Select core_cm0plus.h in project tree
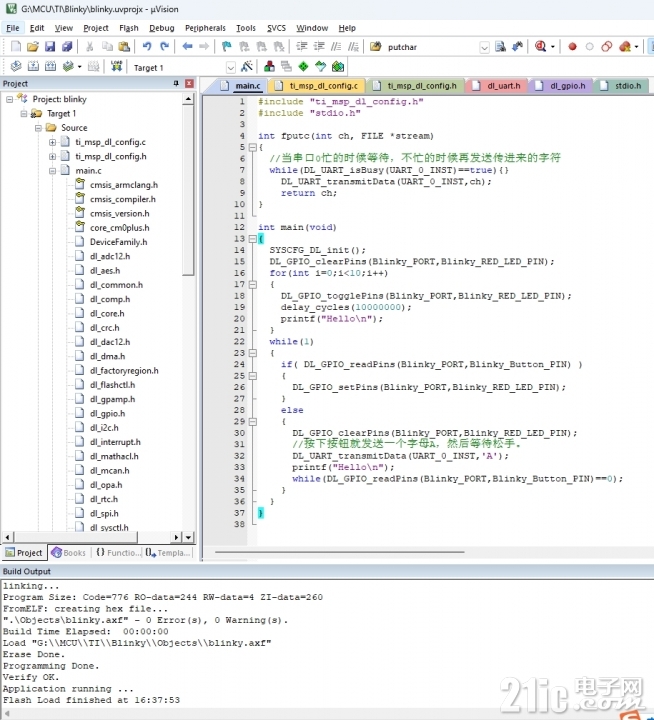This screenshot has width=654, height=720. pos(119,228)
